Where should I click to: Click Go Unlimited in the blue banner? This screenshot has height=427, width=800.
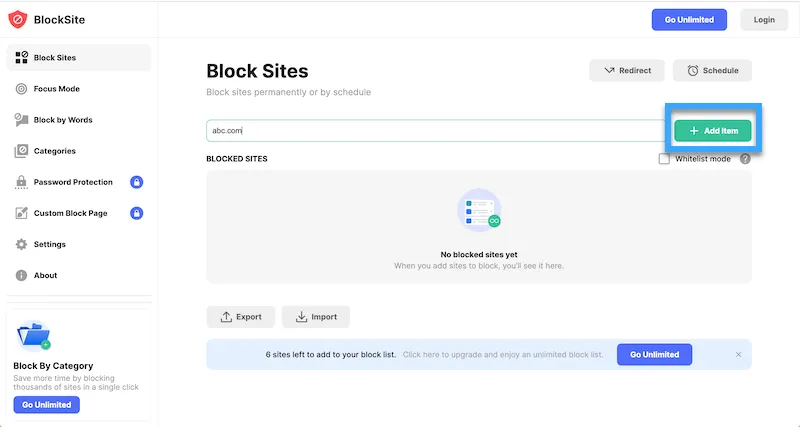click(x=654, y=355)
